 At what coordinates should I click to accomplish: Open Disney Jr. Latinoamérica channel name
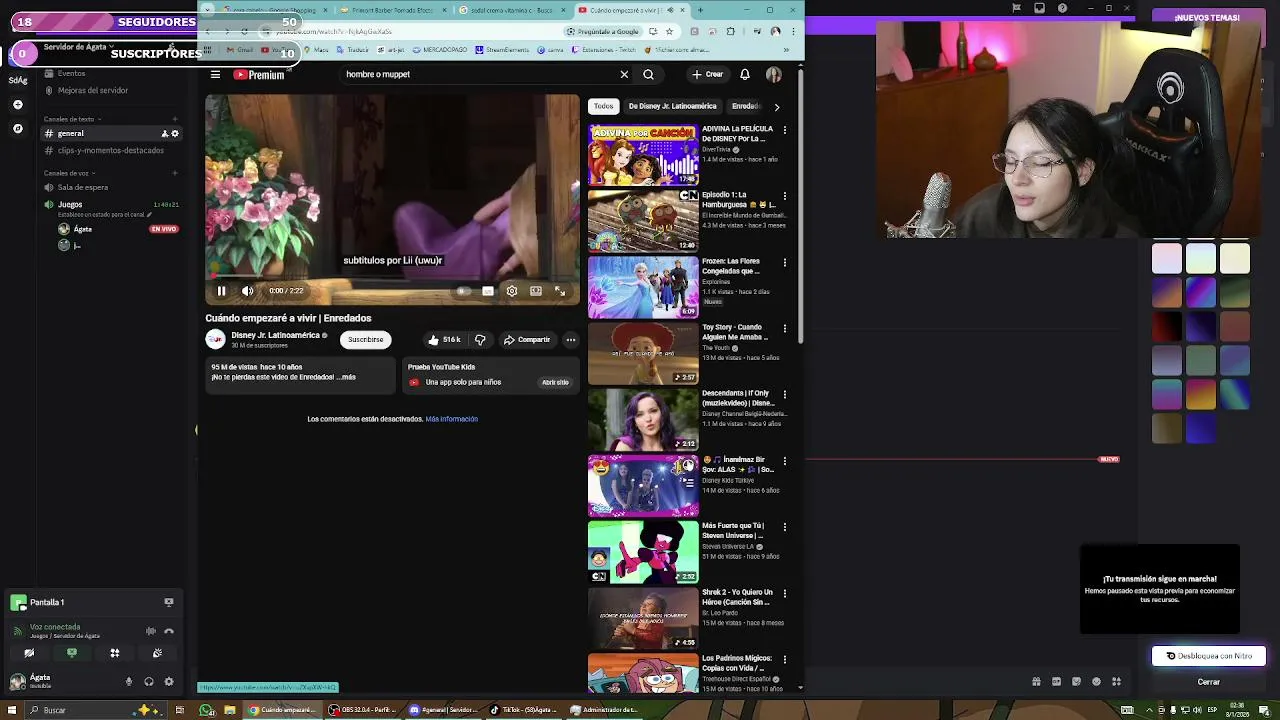tap(275, 335)
